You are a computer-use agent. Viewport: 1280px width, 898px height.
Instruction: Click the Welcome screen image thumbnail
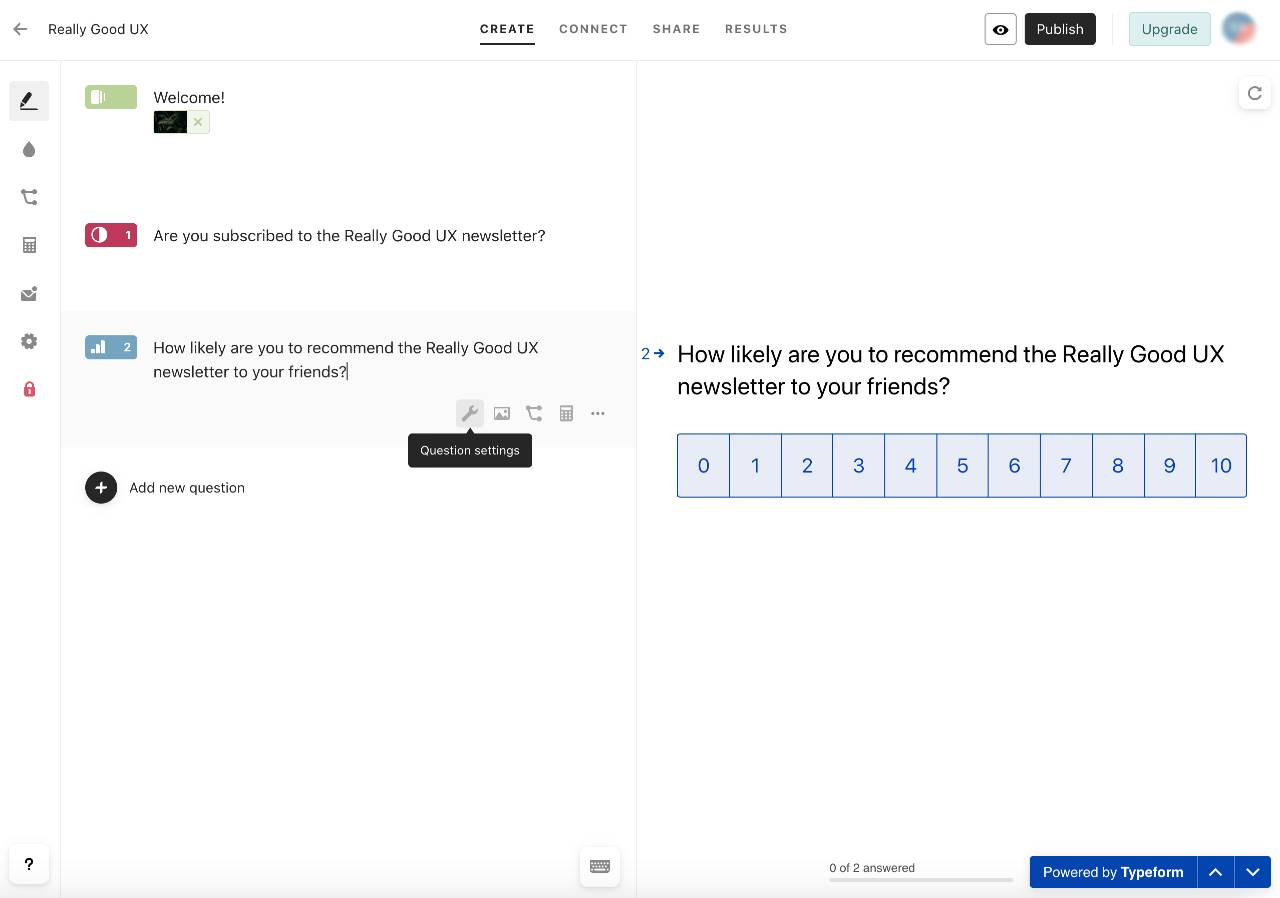(170, 122)
